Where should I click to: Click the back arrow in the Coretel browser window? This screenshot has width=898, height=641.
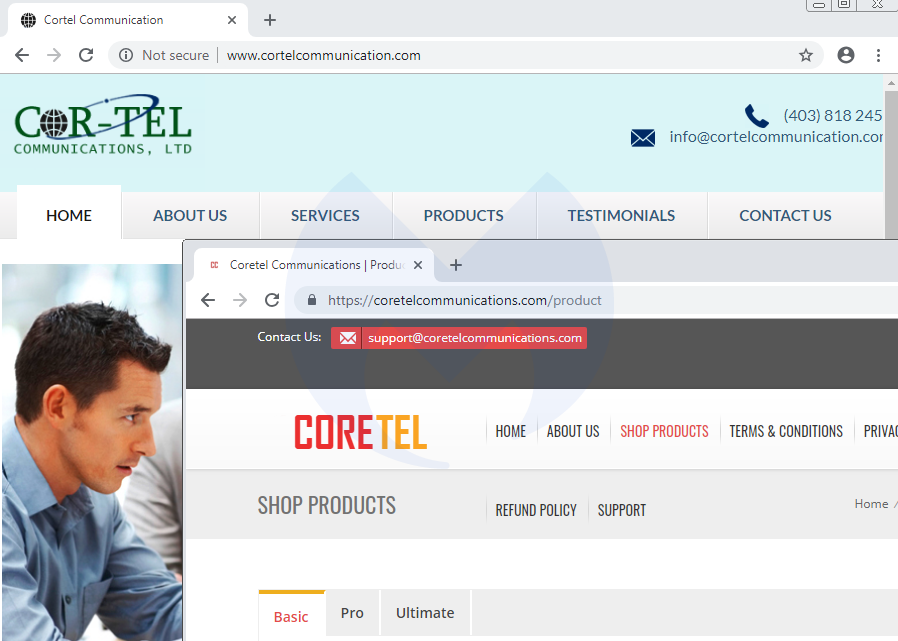click(208, 300)
